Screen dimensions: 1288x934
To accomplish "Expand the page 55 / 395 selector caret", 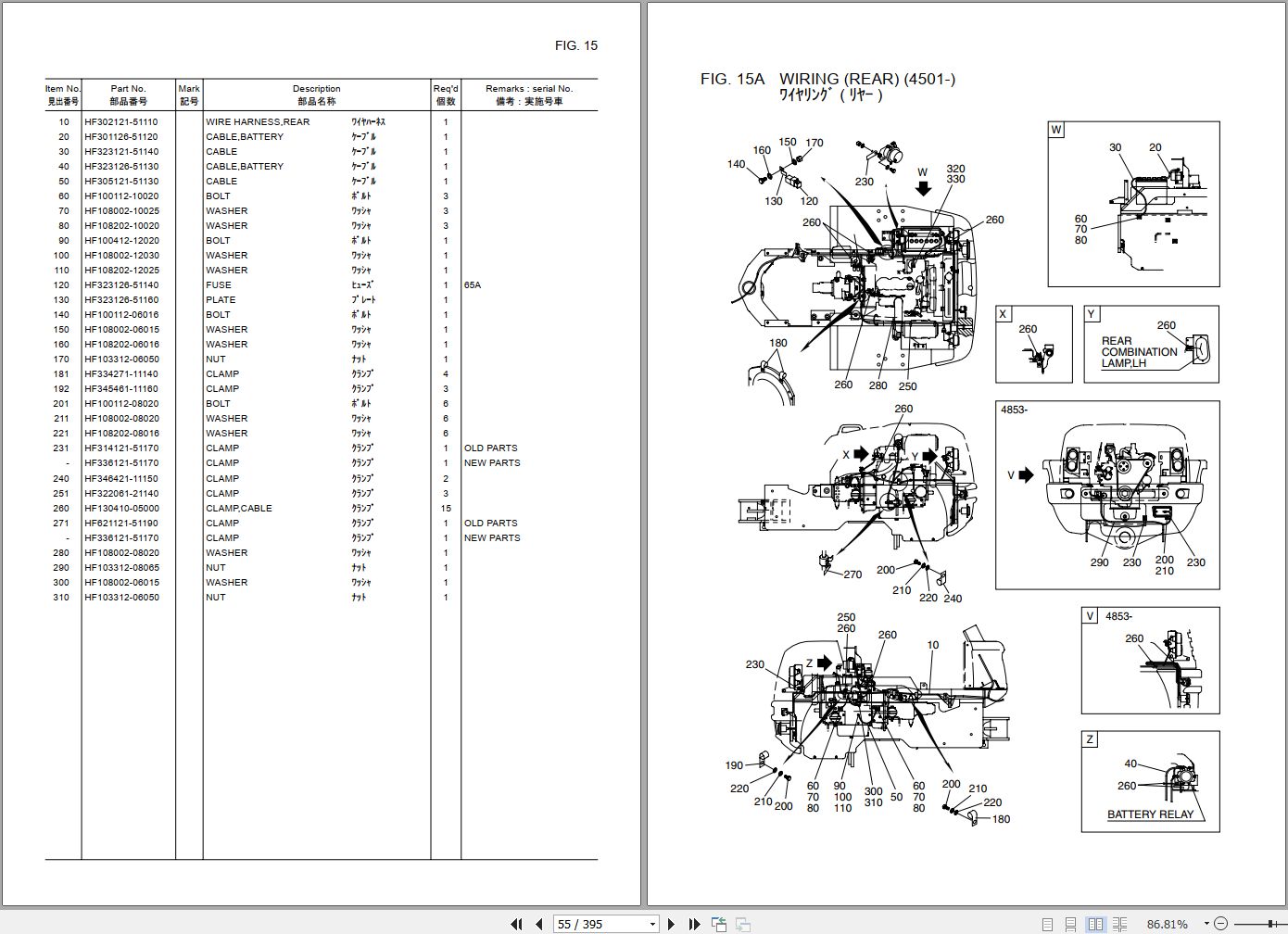I will pos(650,924).
